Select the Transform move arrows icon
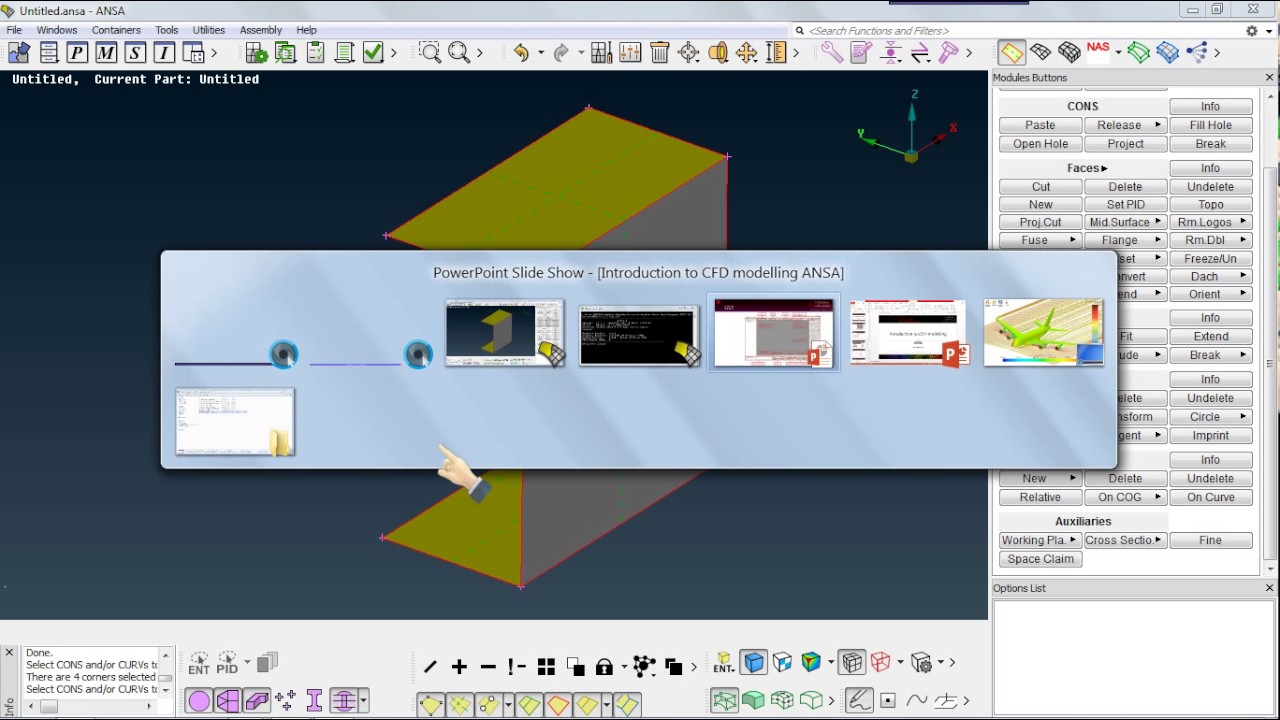 (x=747, y=53)
